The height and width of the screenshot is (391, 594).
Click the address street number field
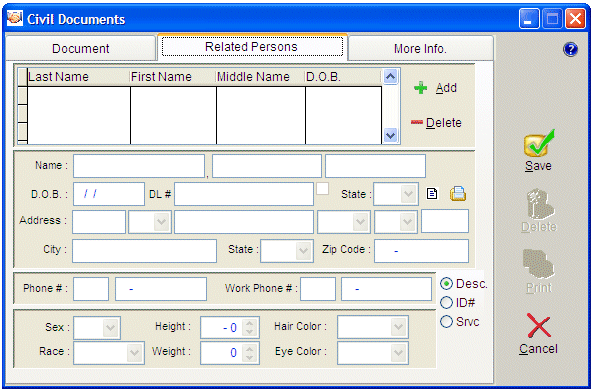[x=99, y=222]
